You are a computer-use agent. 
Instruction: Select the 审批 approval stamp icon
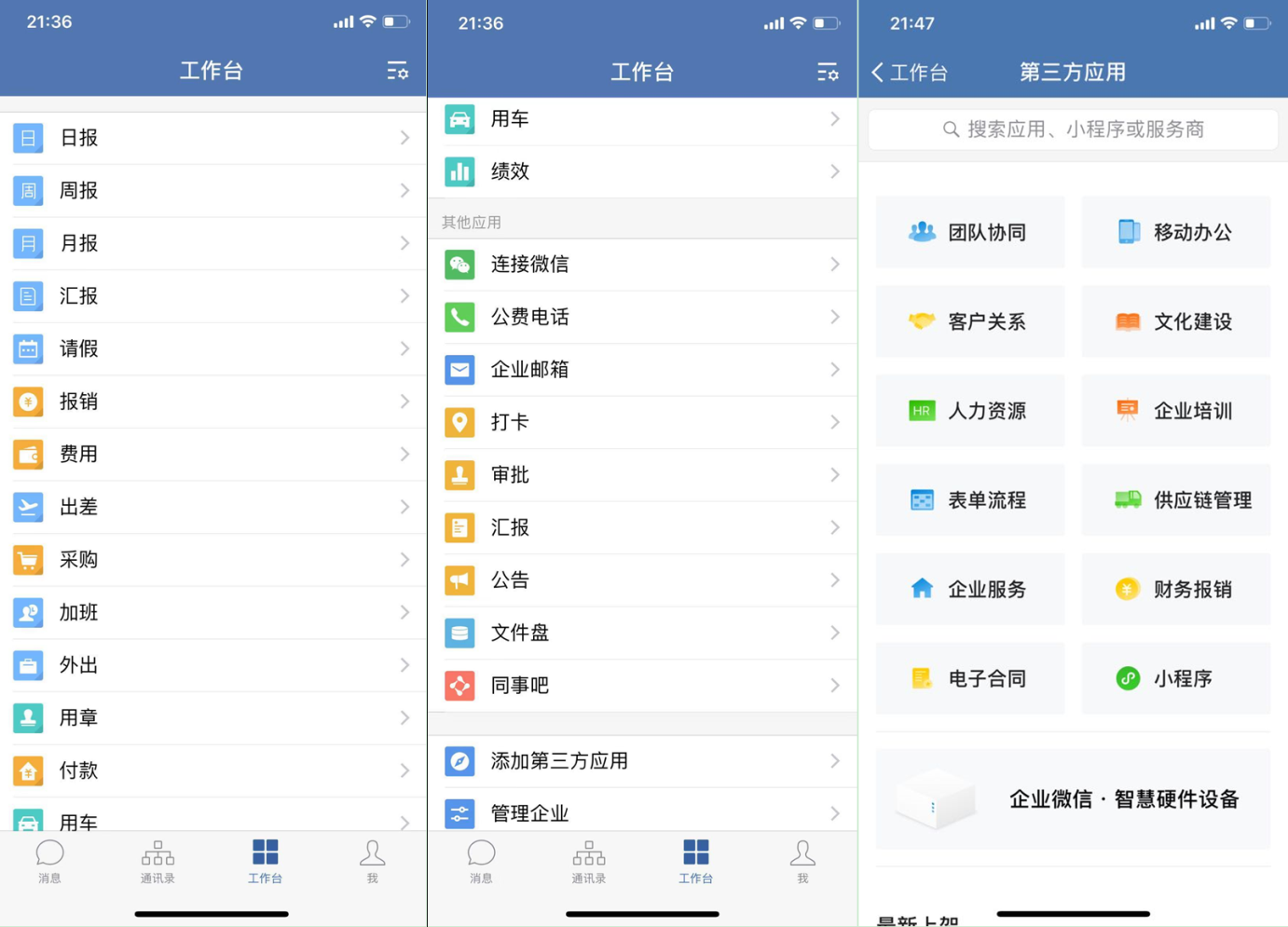coord(460,475)
